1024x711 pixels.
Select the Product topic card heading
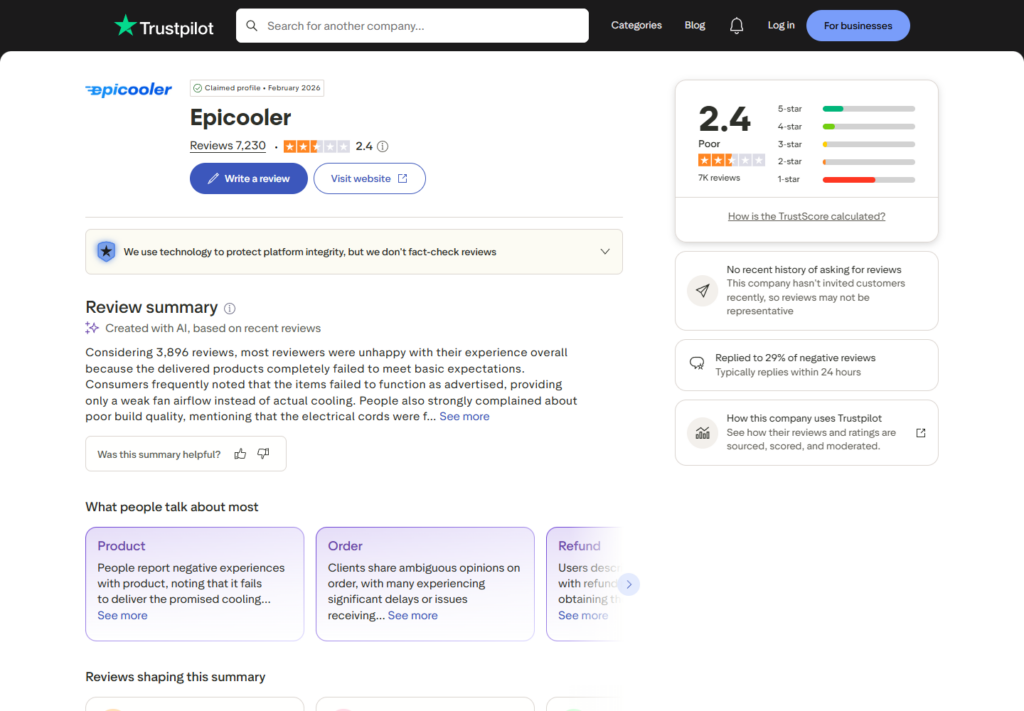[x=121, y=546]
